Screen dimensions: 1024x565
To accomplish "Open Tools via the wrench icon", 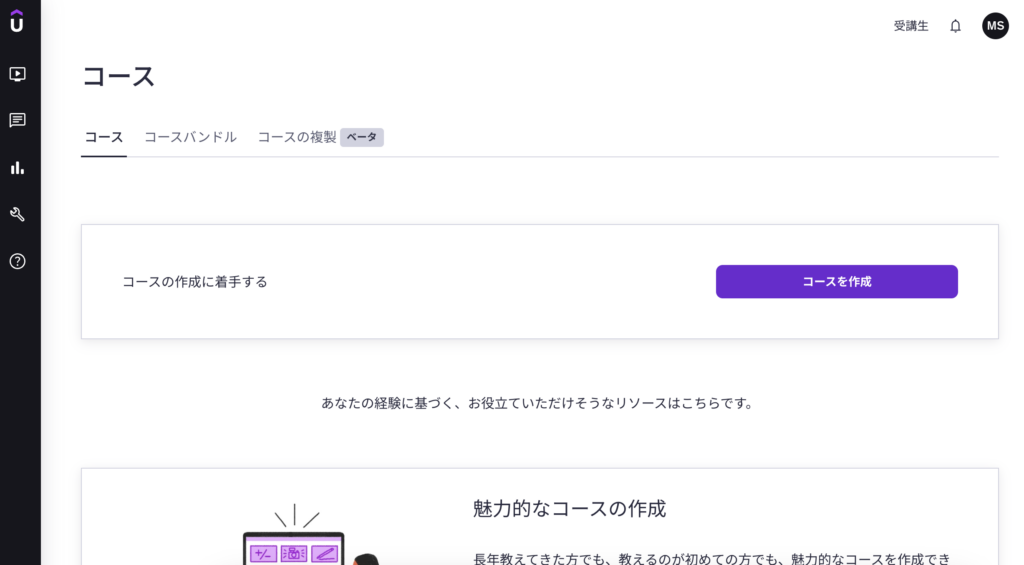I will coord(17,214).
